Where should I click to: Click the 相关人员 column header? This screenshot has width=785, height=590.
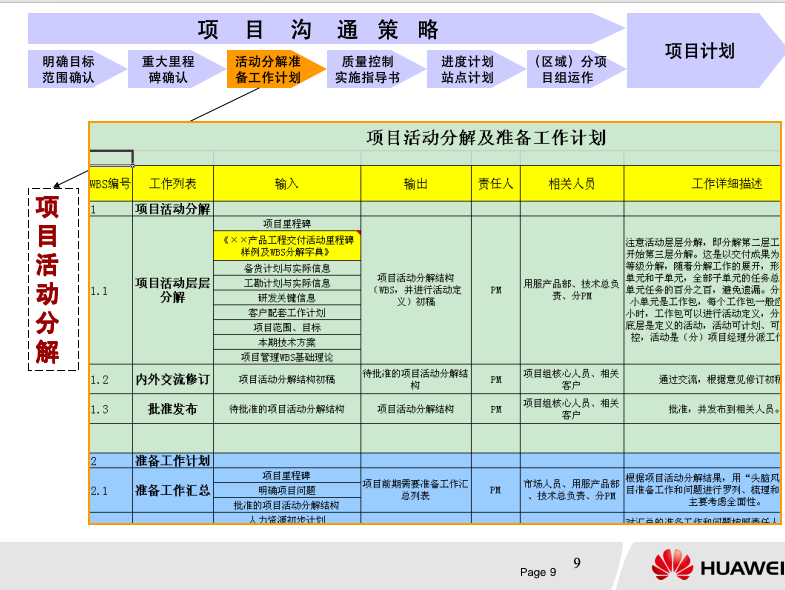(572, 184)
